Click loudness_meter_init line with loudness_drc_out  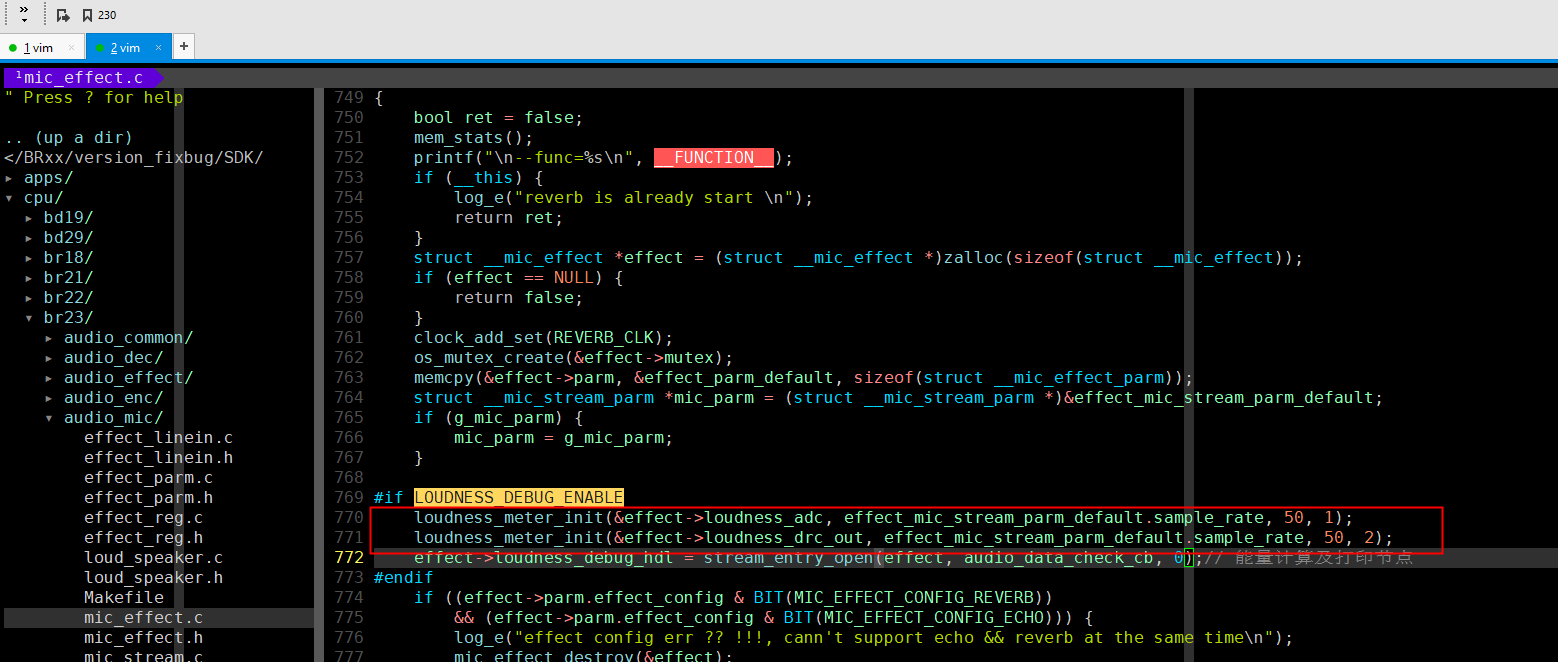click(904, 537)
